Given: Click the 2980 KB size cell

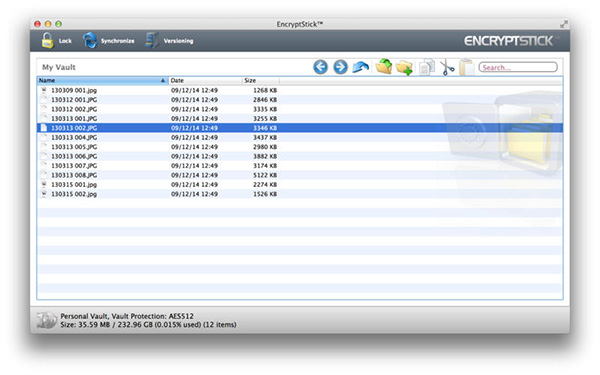Looking at the screenshot, I should tap(265, 147).
